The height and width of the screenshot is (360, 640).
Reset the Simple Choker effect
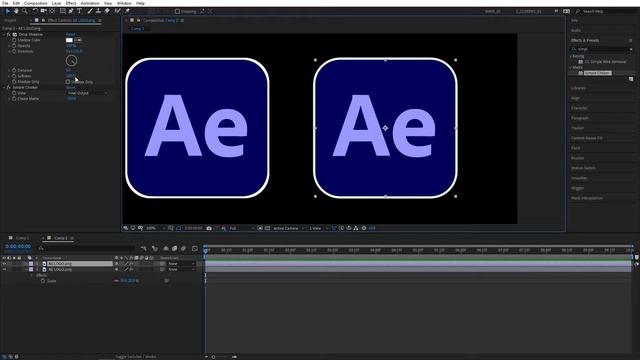[71, 87]
